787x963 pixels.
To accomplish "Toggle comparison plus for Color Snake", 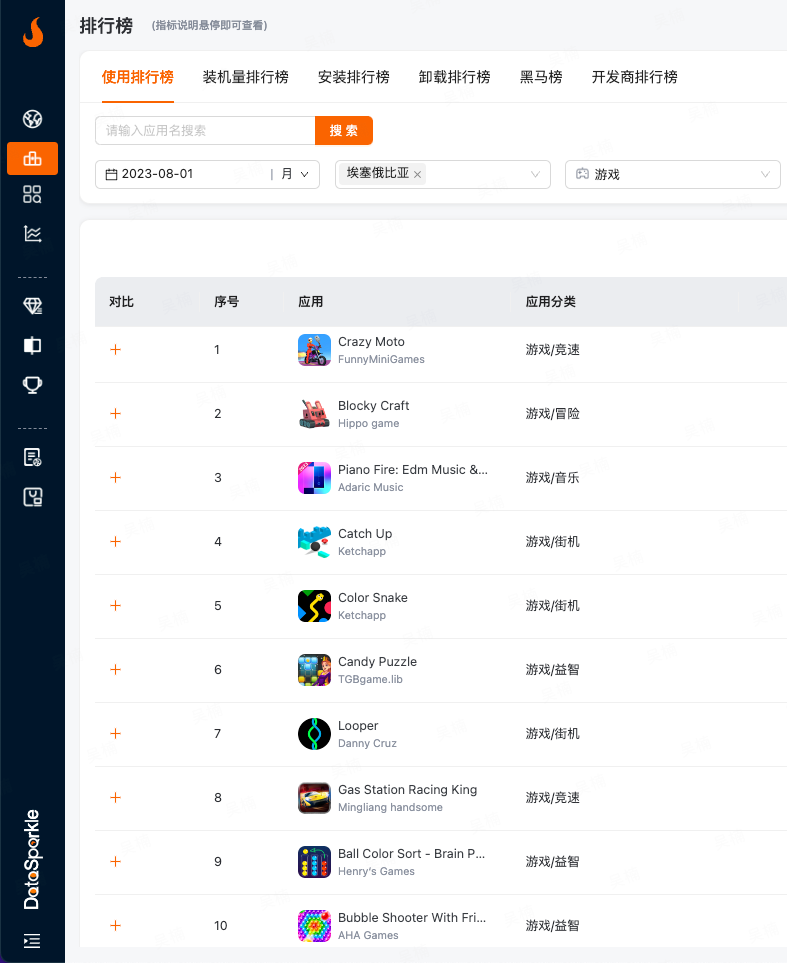I will point(115,606).
